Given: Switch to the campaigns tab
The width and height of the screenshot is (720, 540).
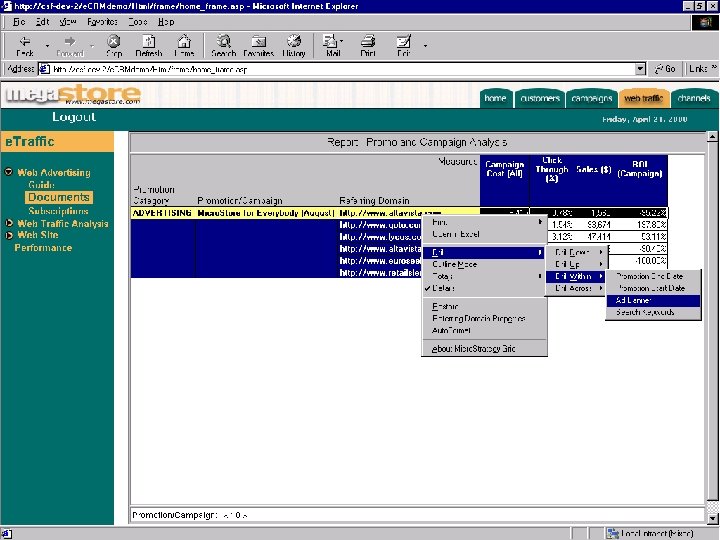Looking at the screenshot, I should 591,98.
